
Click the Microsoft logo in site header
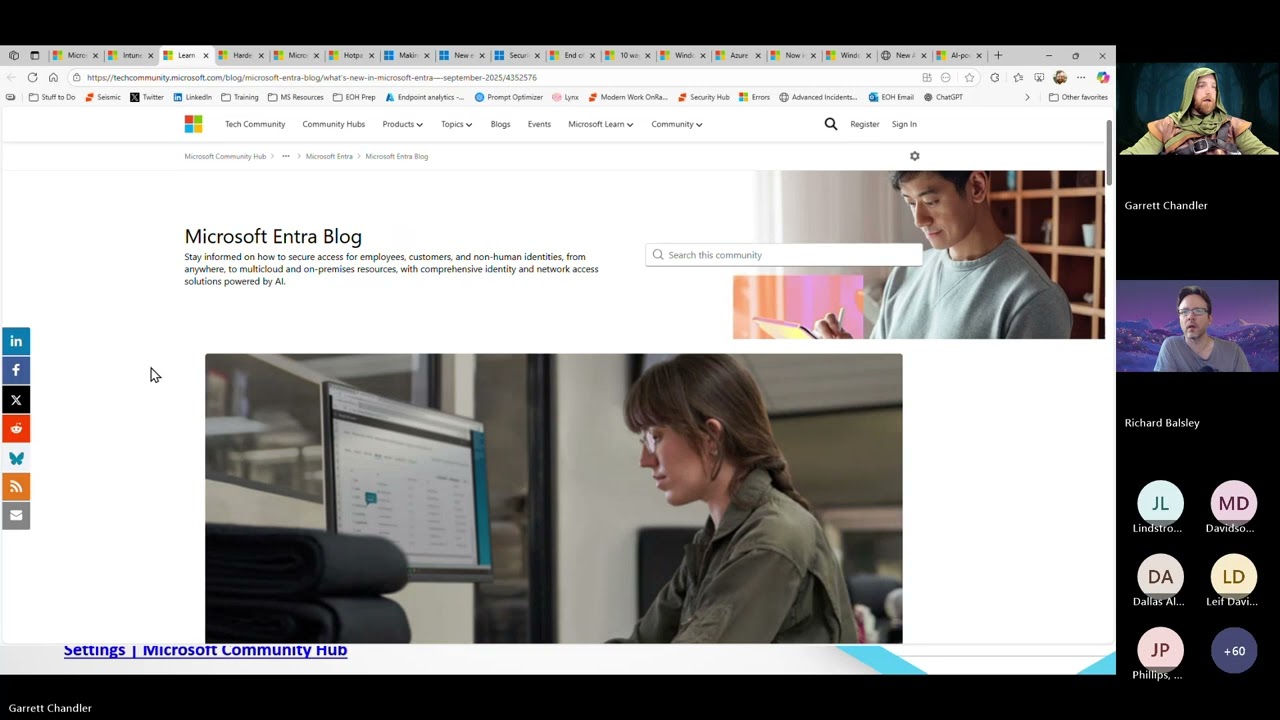tap(193, 124)
